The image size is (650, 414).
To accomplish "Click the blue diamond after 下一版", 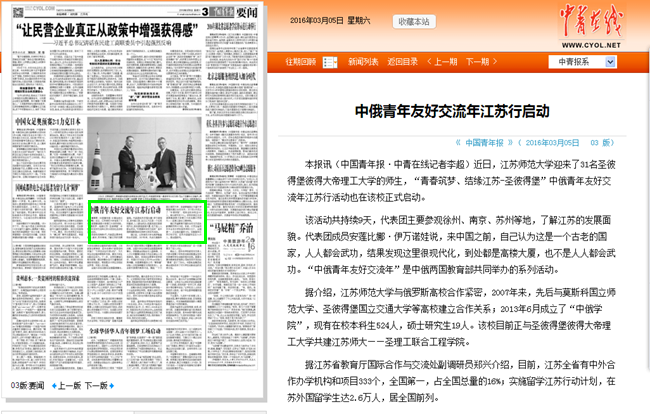I will pos(111,385).
